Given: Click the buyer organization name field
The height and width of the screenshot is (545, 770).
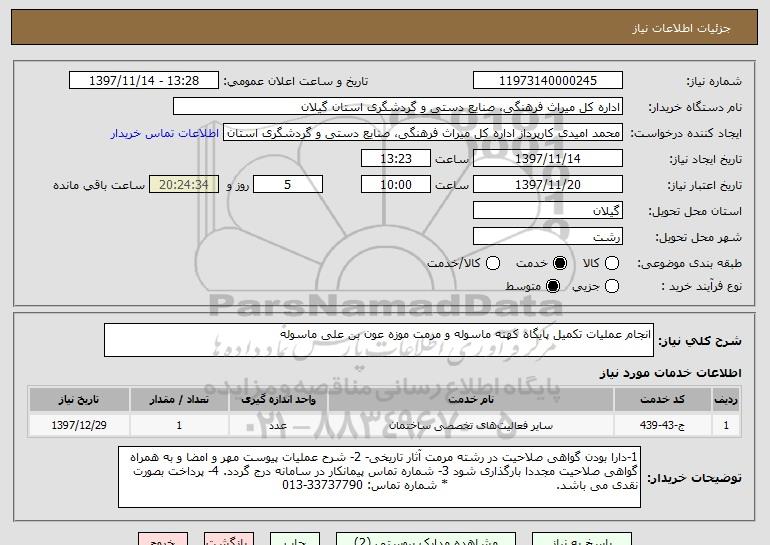Looking at the screenshot, I should pyautogui.click(x=398, y=107).
